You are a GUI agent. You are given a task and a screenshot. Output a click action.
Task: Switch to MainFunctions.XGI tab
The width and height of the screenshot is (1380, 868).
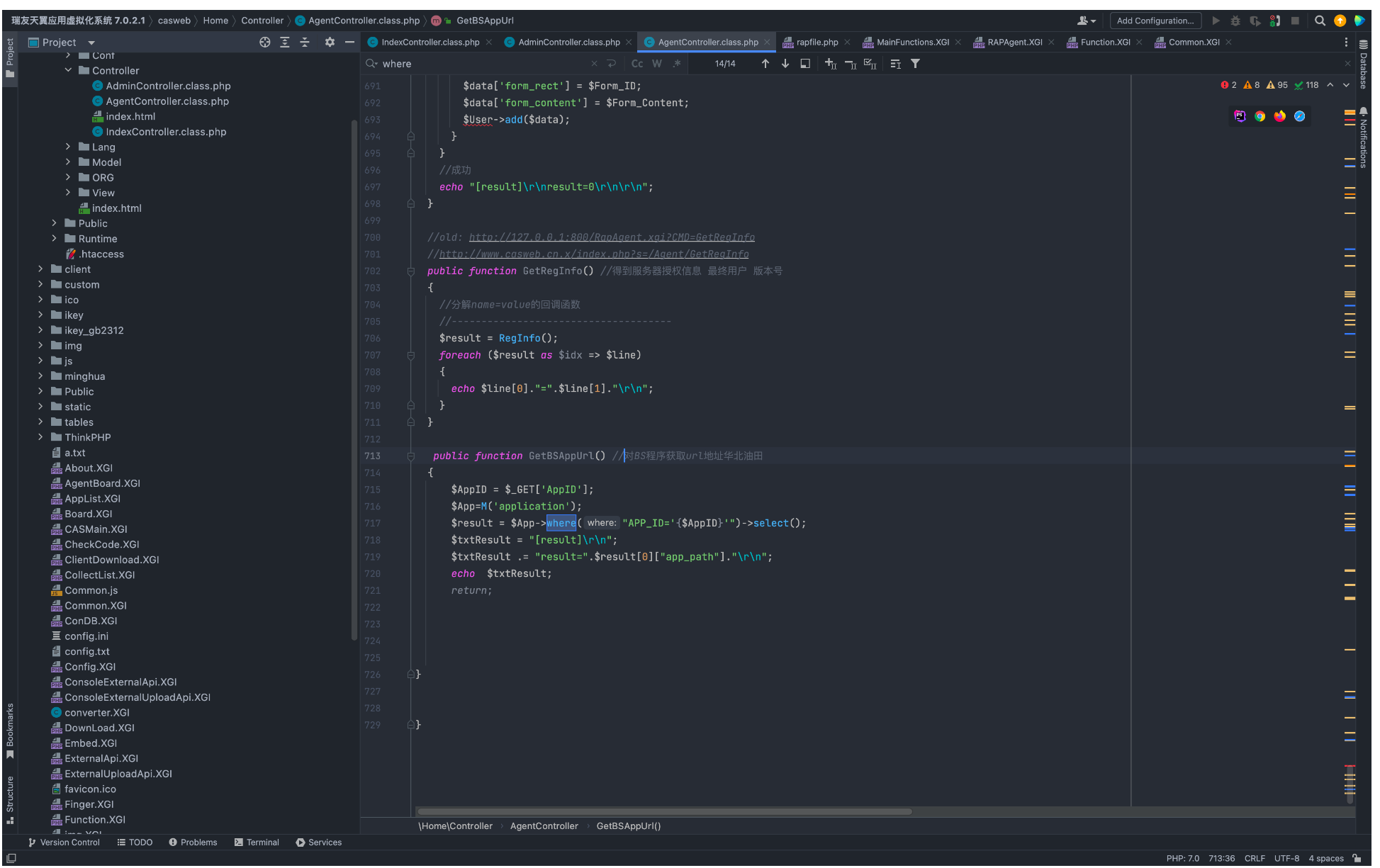click(912, 43)
